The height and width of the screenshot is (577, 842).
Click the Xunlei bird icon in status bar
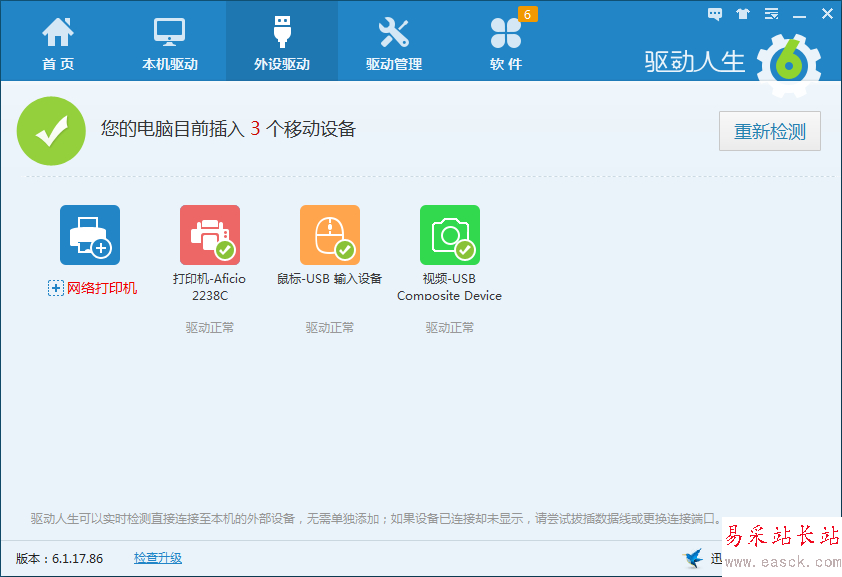point(693,558)
